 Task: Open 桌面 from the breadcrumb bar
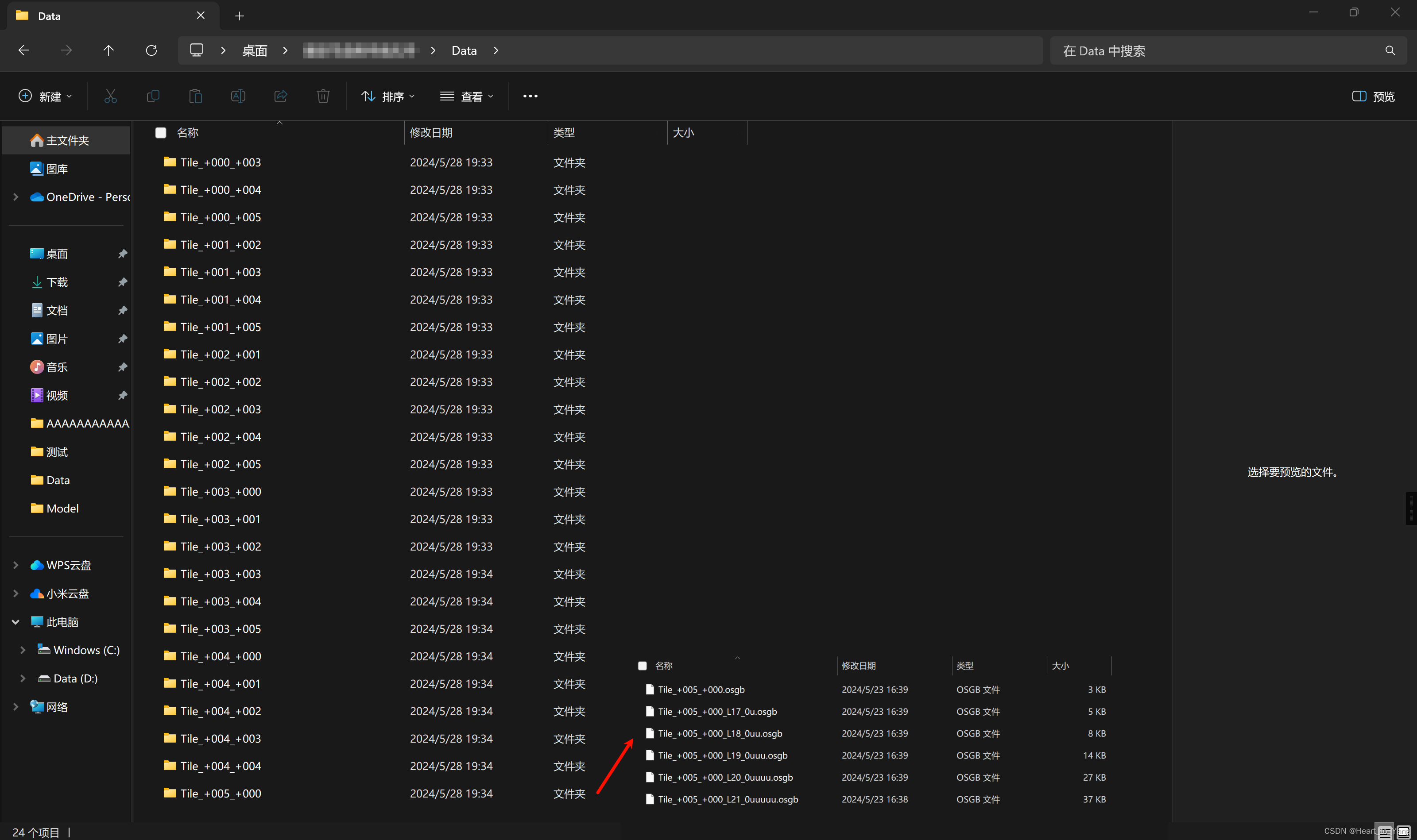[x=254, y=50]
